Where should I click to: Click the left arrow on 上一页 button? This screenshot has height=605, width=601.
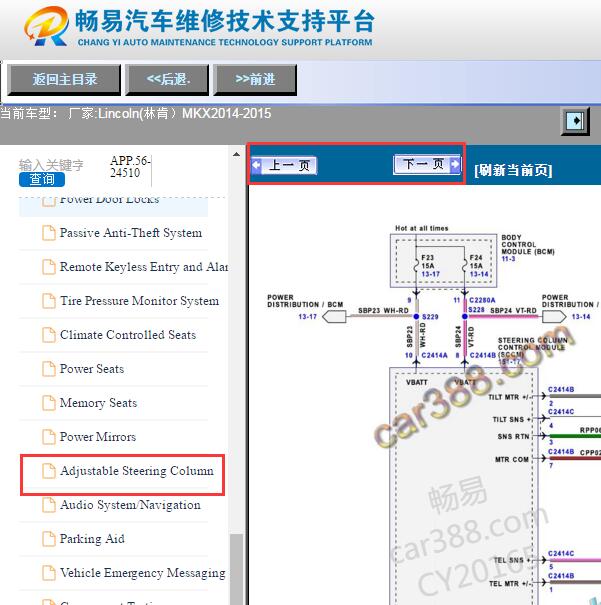(x=257, y=166)
